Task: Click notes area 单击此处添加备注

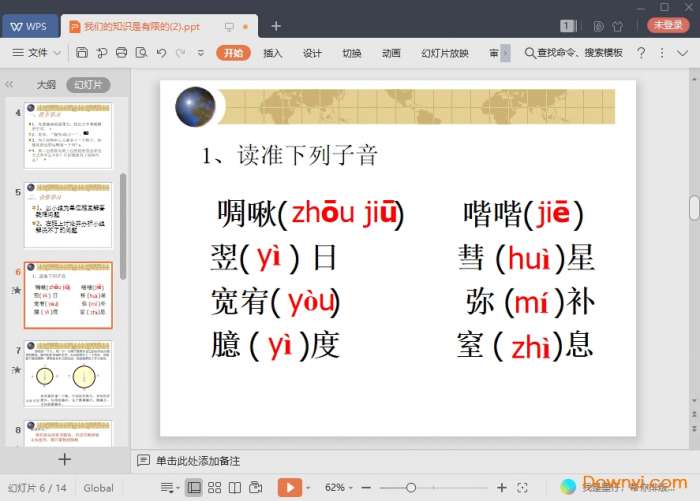Action: point(197,461)
